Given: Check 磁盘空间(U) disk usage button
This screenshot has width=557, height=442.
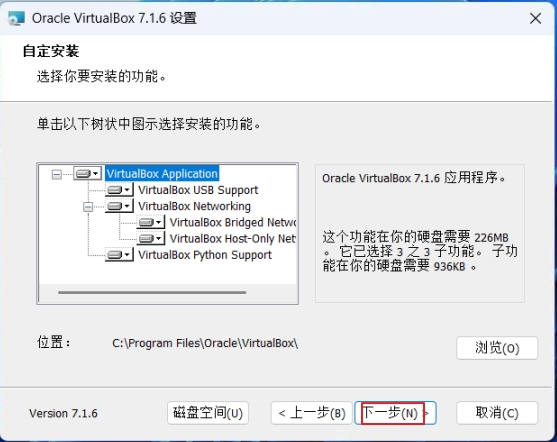Looking at the screenshot, I should click(x=208, y=413).
